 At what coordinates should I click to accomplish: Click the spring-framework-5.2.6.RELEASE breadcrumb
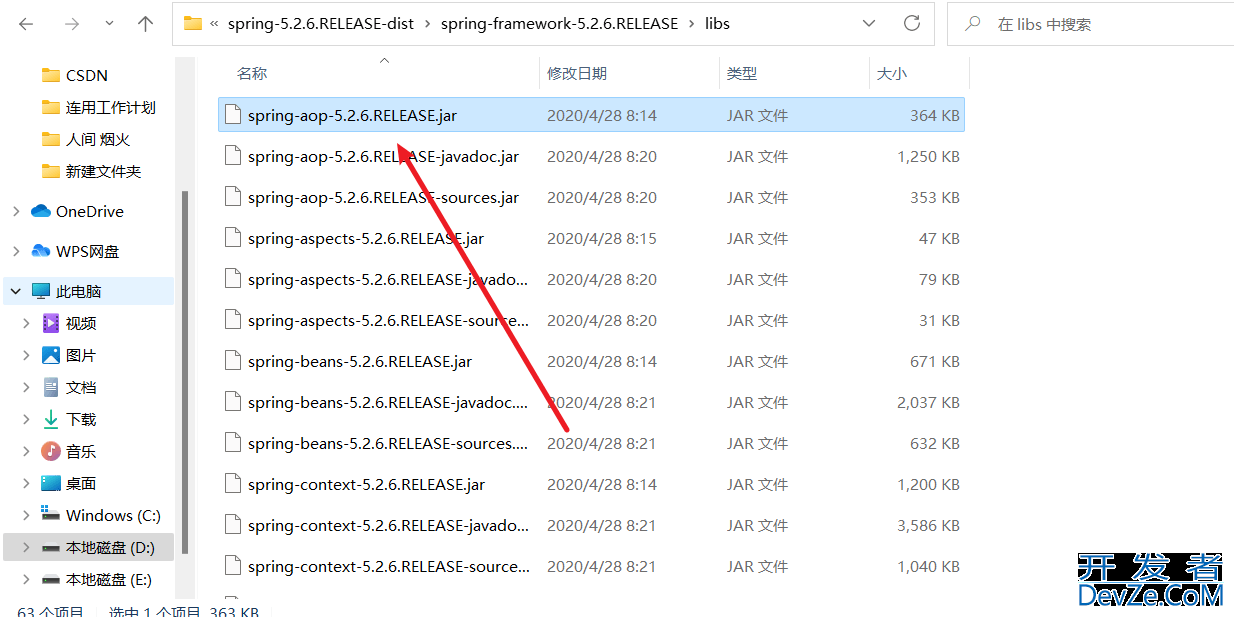(x=559, y=23)
